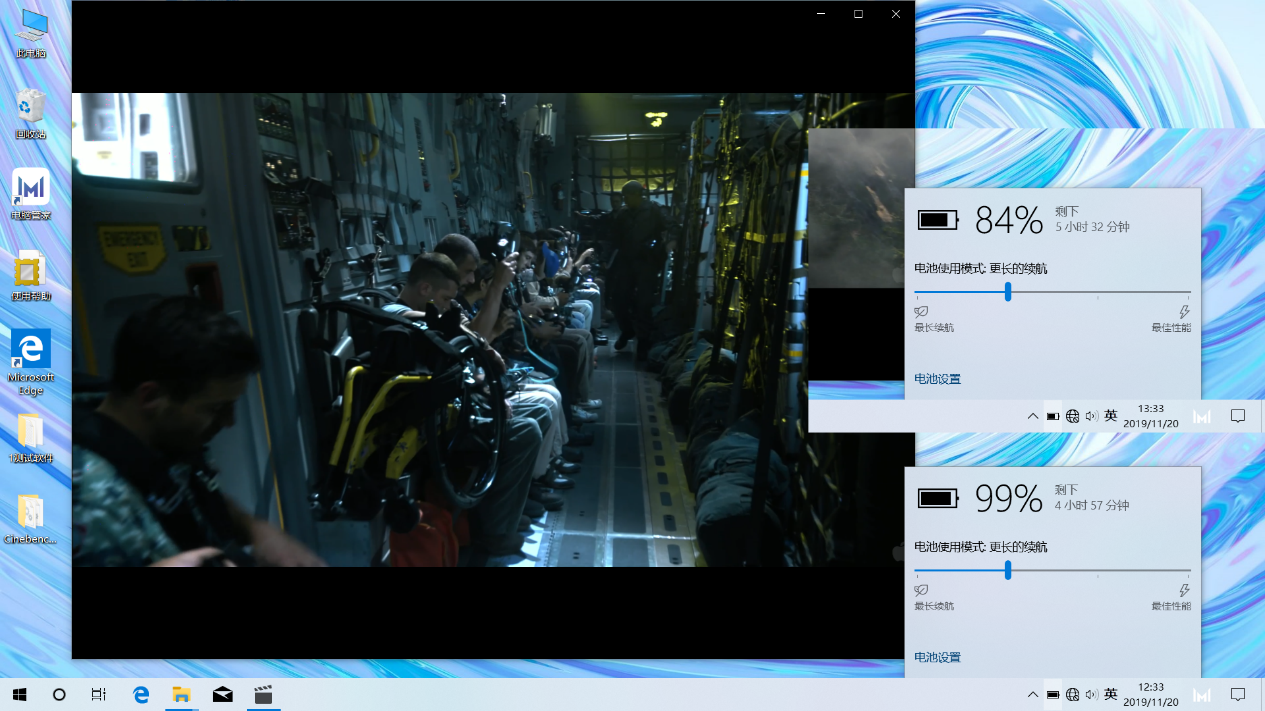Open File Explorer from the taskbar
The image size is (1265, 711).
181,694
